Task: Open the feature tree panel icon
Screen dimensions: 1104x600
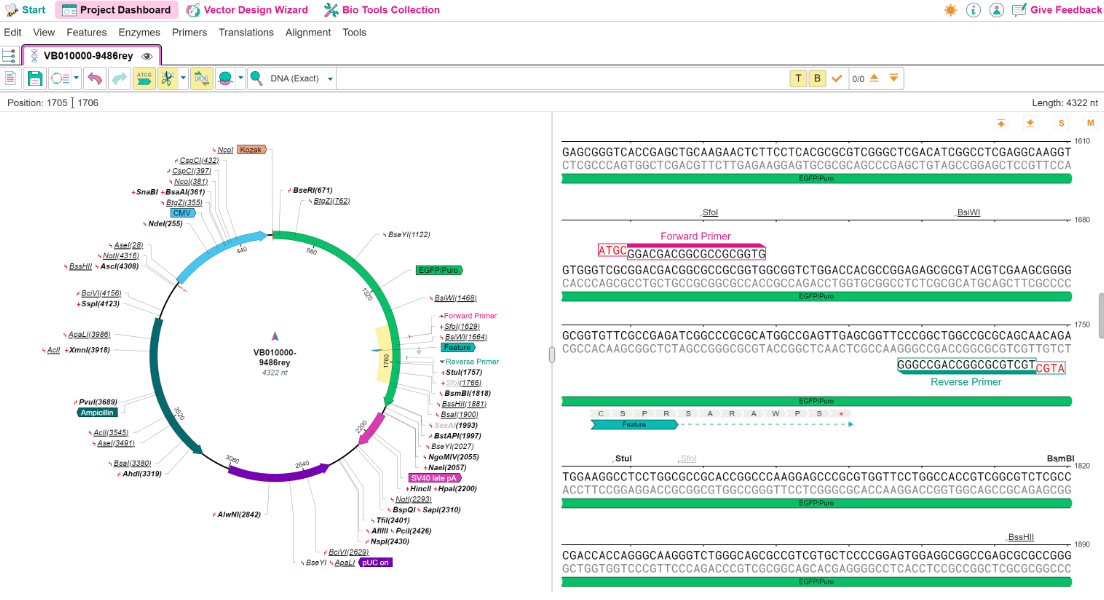Action: [9, 56]
